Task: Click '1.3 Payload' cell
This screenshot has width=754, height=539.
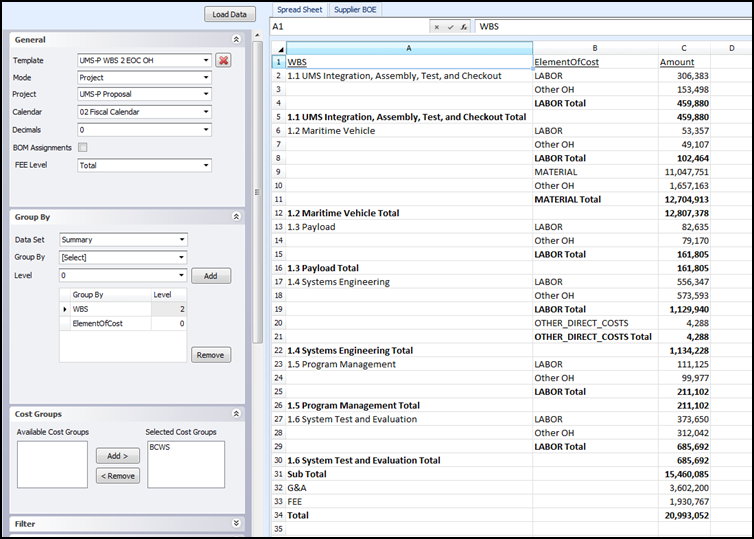Action: pos(409,227)
